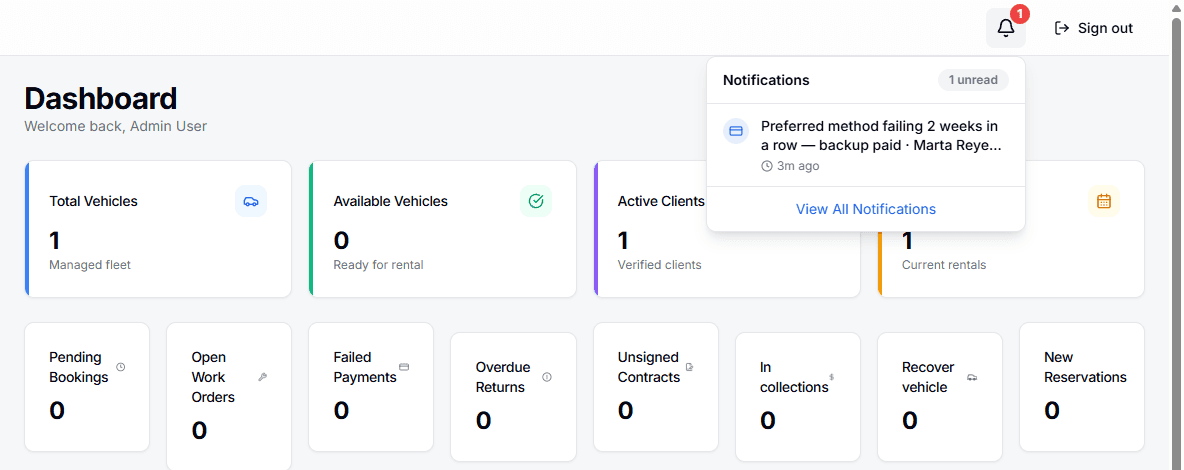Screen dimensions: 1184x470
Task: Click the alert icon beside Overdue Returns
Action: click(547, 377)
